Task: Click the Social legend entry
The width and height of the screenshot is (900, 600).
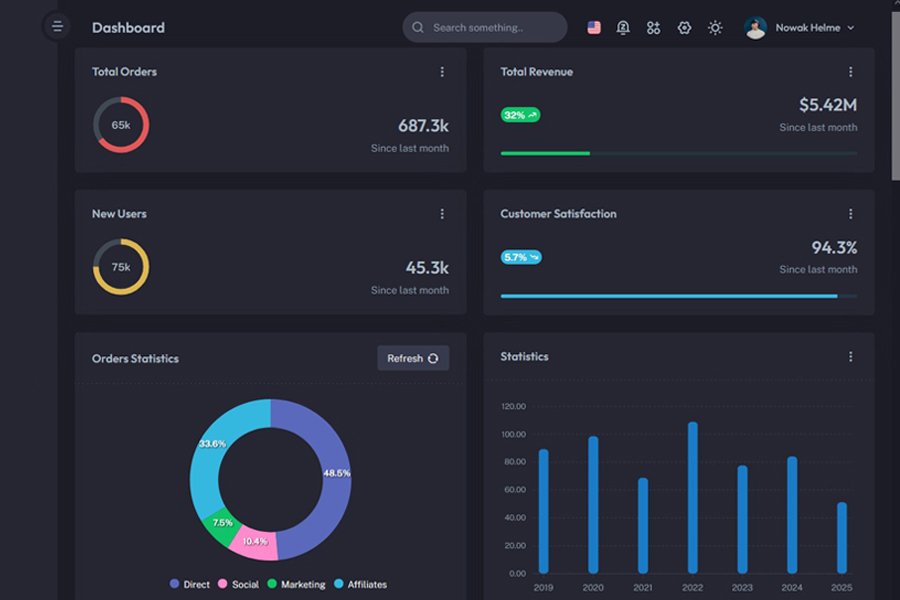Action: point(238,584)
